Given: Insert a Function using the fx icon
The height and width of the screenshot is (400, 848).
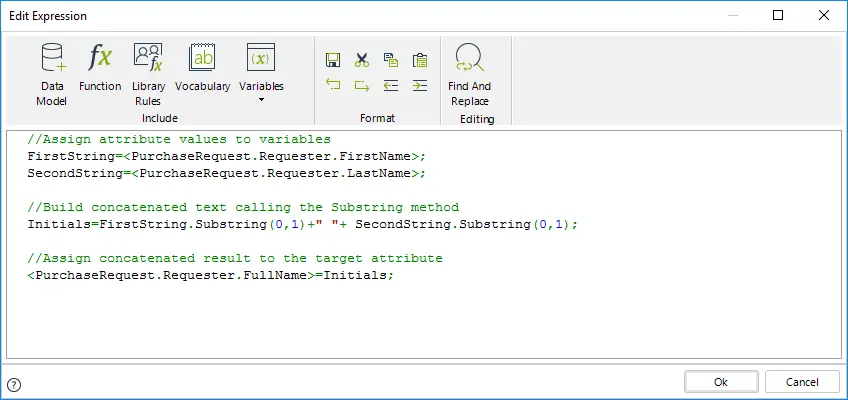Looking at the screenshot, I should click(100, 68).
